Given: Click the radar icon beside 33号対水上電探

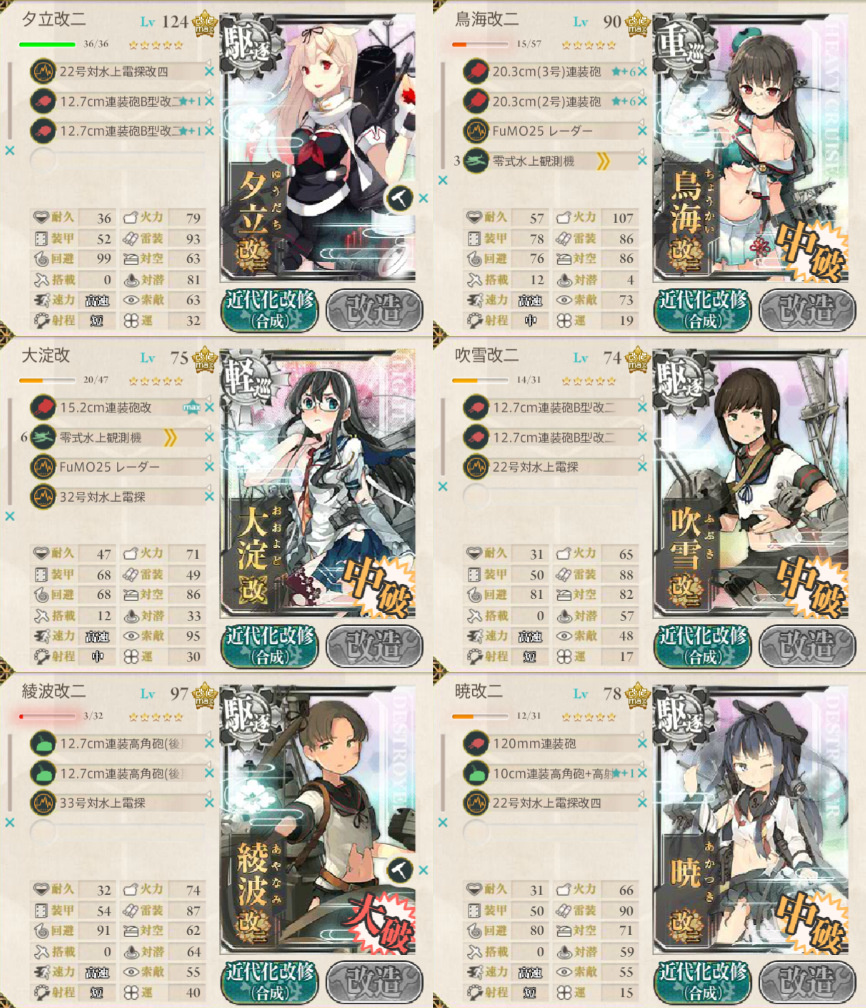Looking at the screenshot, I should (x=42, y=802).
